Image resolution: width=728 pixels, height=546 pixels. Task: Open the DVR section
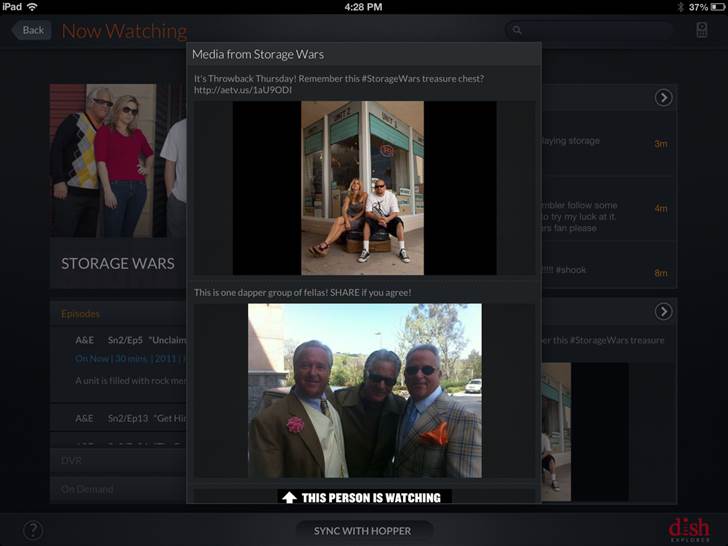71,461
